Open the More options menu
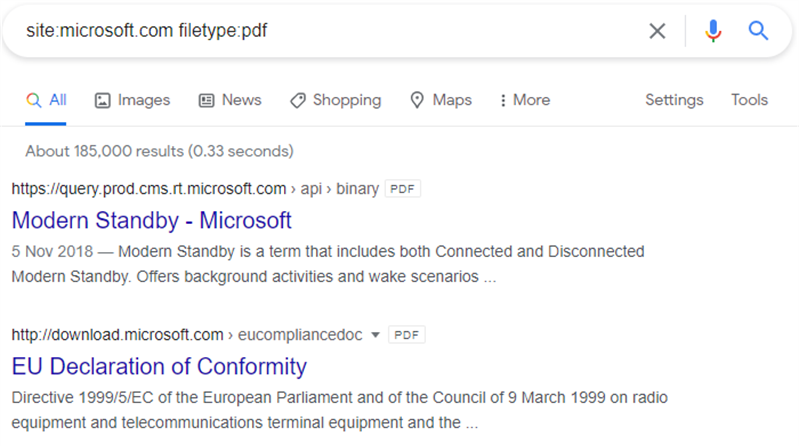Image resolution: width=799 pixels, height=447 pixels. [x=525, y=100]
